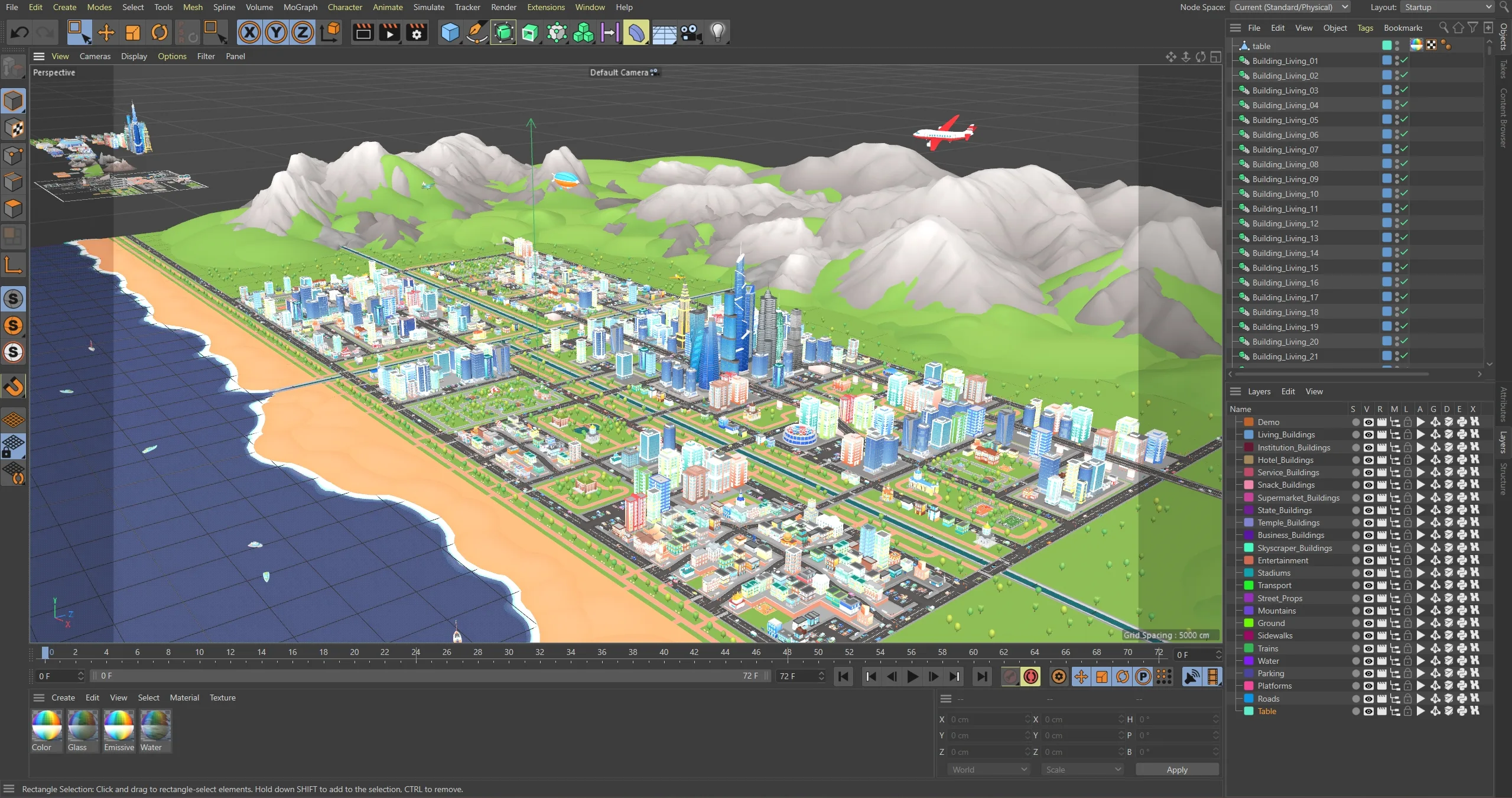Toggle Building_Living_05 enabled checkmark

(x=1404, y=119)
